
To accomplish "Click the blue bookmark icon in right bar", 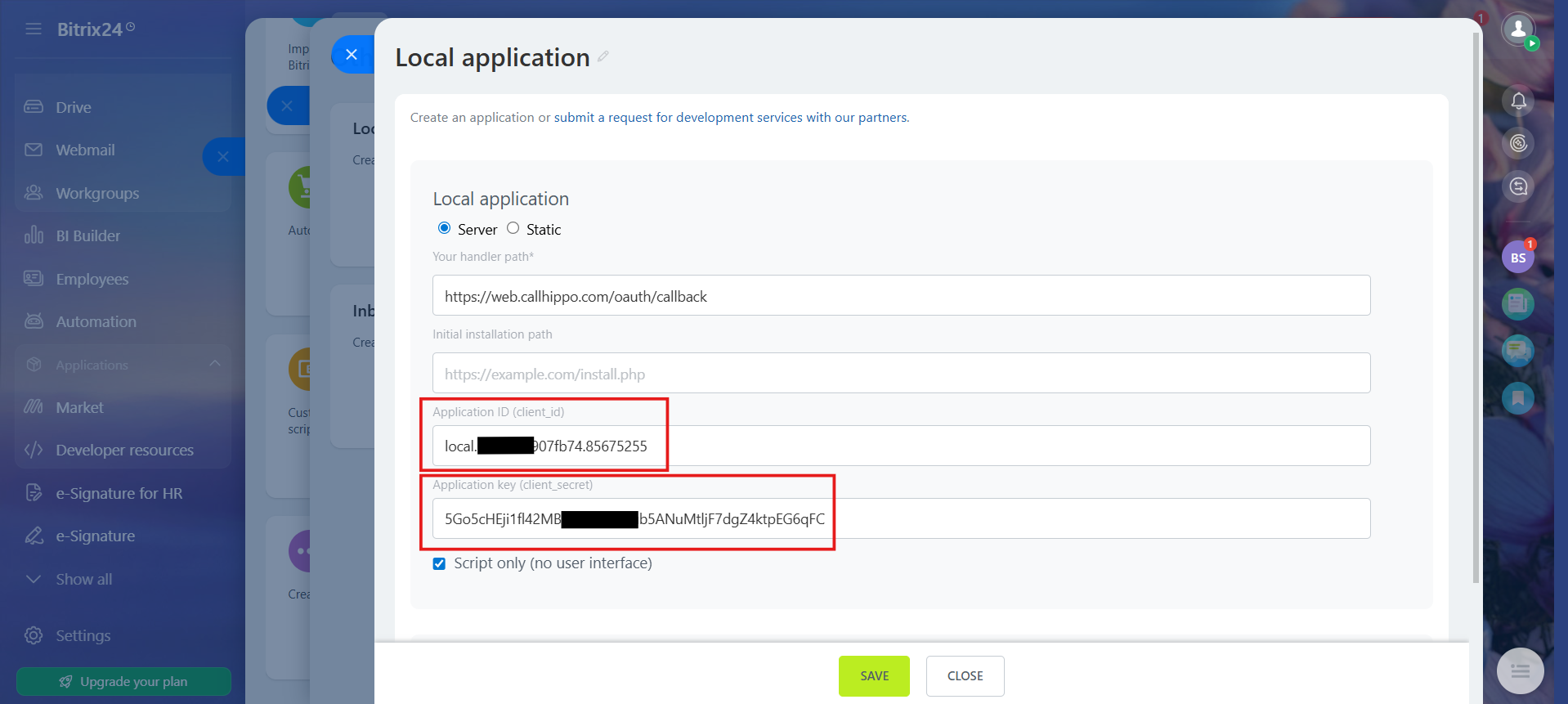I will [x=1518, y=398].
